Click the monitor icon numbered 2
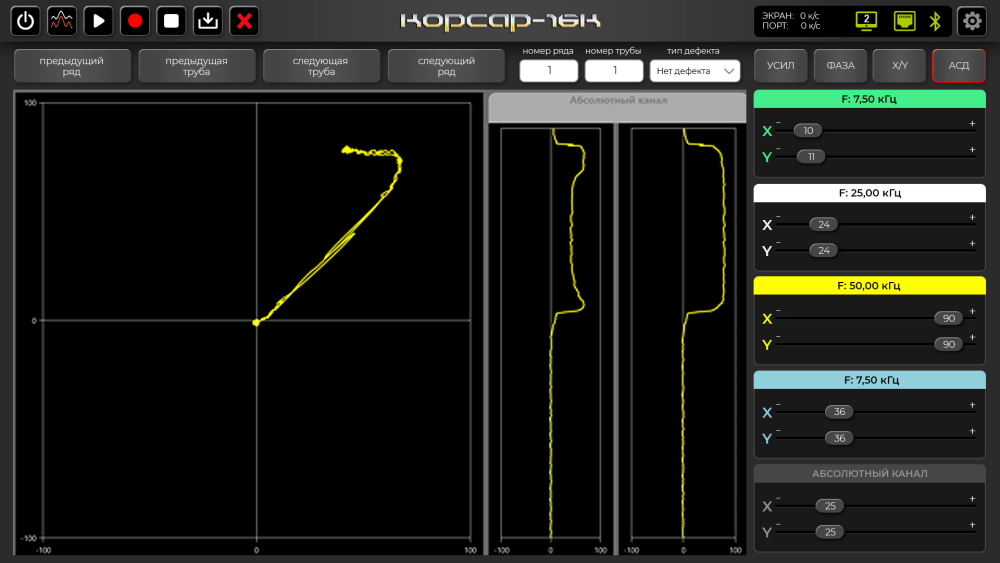Screen dimensions: 1000x563 coord(866,21)
